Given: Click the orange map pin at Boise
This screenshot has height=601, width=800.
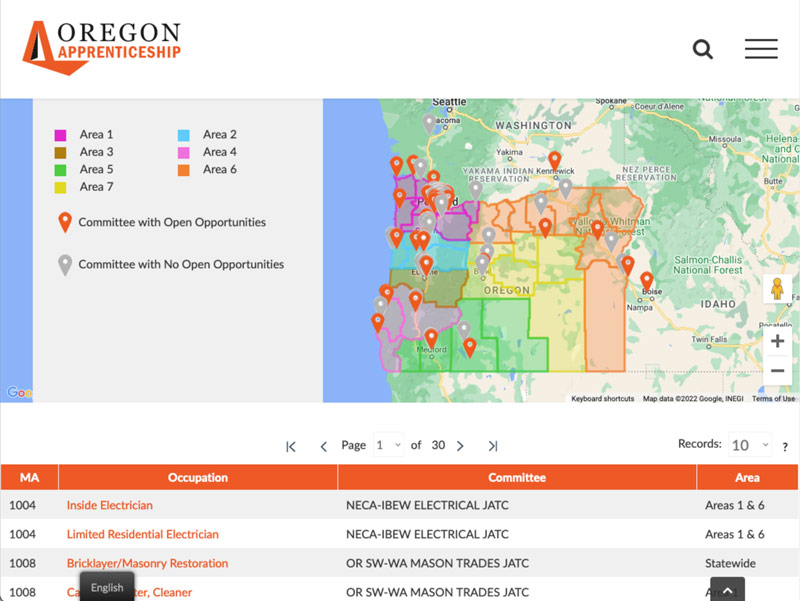Looking at the screenshot, I should tap(647, 282).
